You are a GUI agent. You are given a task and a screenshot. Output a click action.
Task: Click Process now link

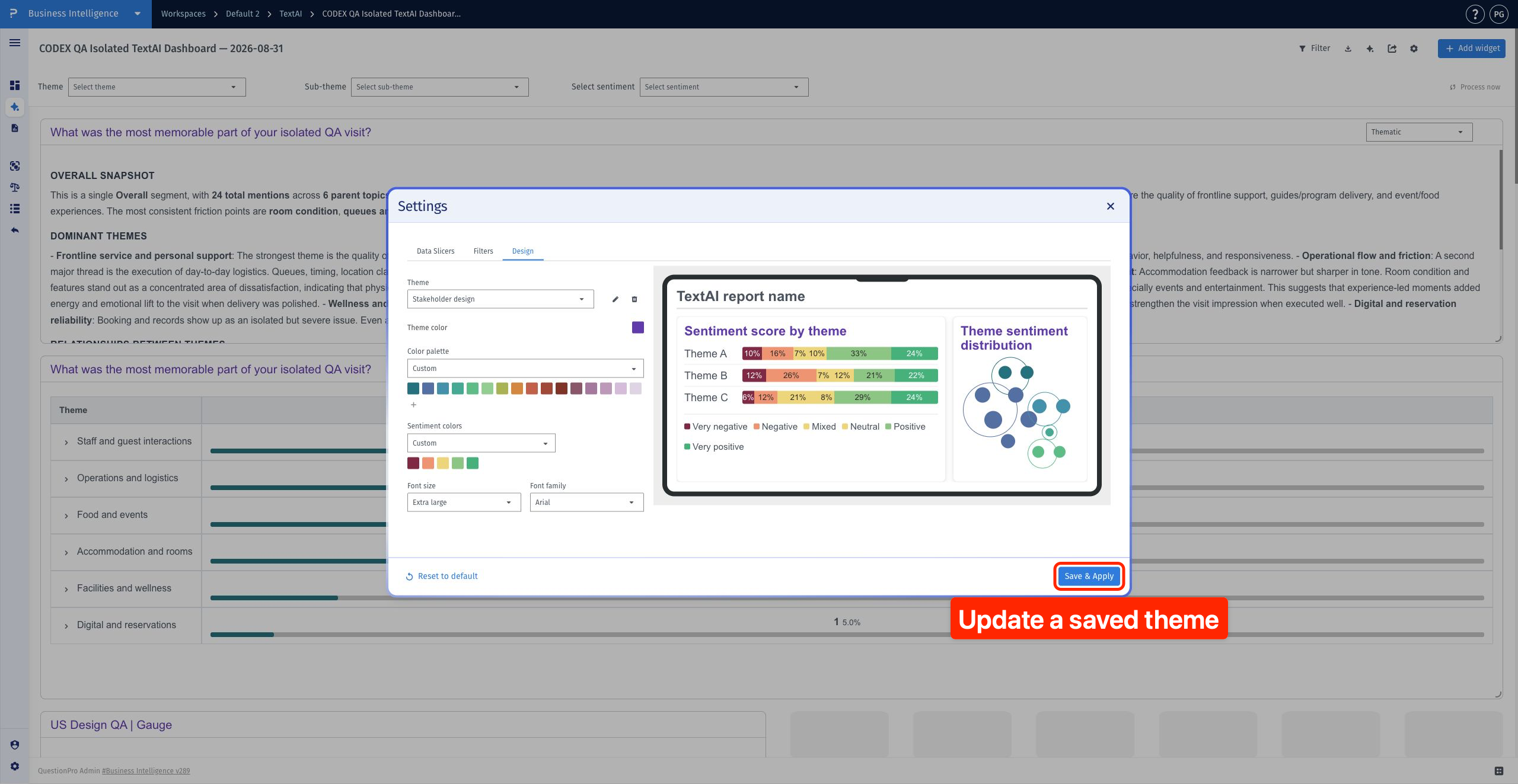tap(1475, 87)
